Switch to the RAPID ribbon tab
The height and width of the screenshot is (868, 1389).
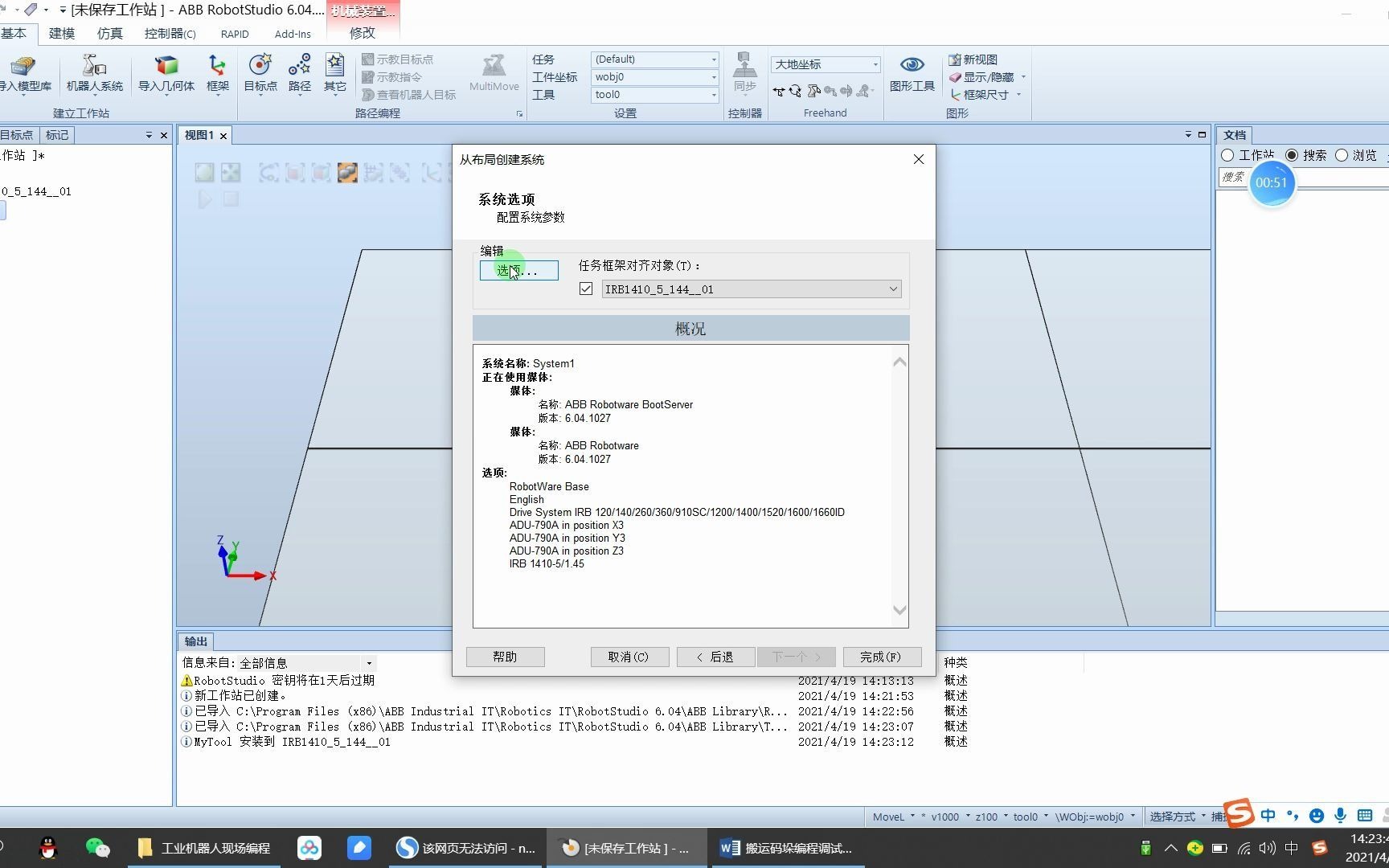pyautogui.click(x=235, y=34)
